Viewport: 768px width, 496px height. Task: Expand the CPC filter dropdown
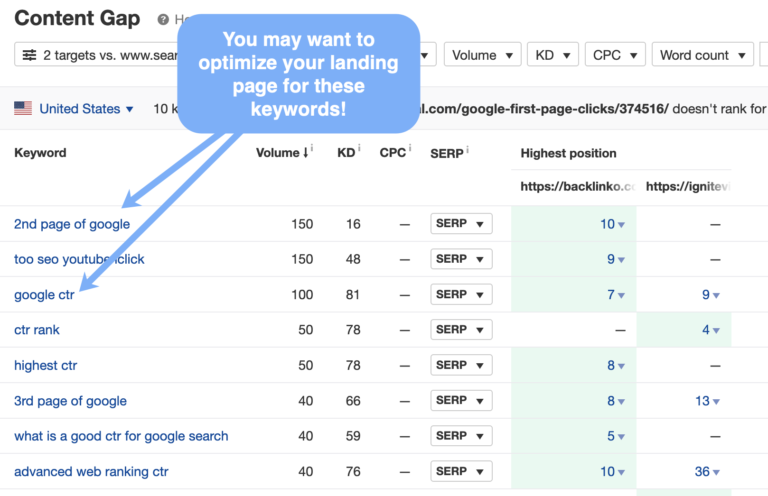click(x=614, y=55)
